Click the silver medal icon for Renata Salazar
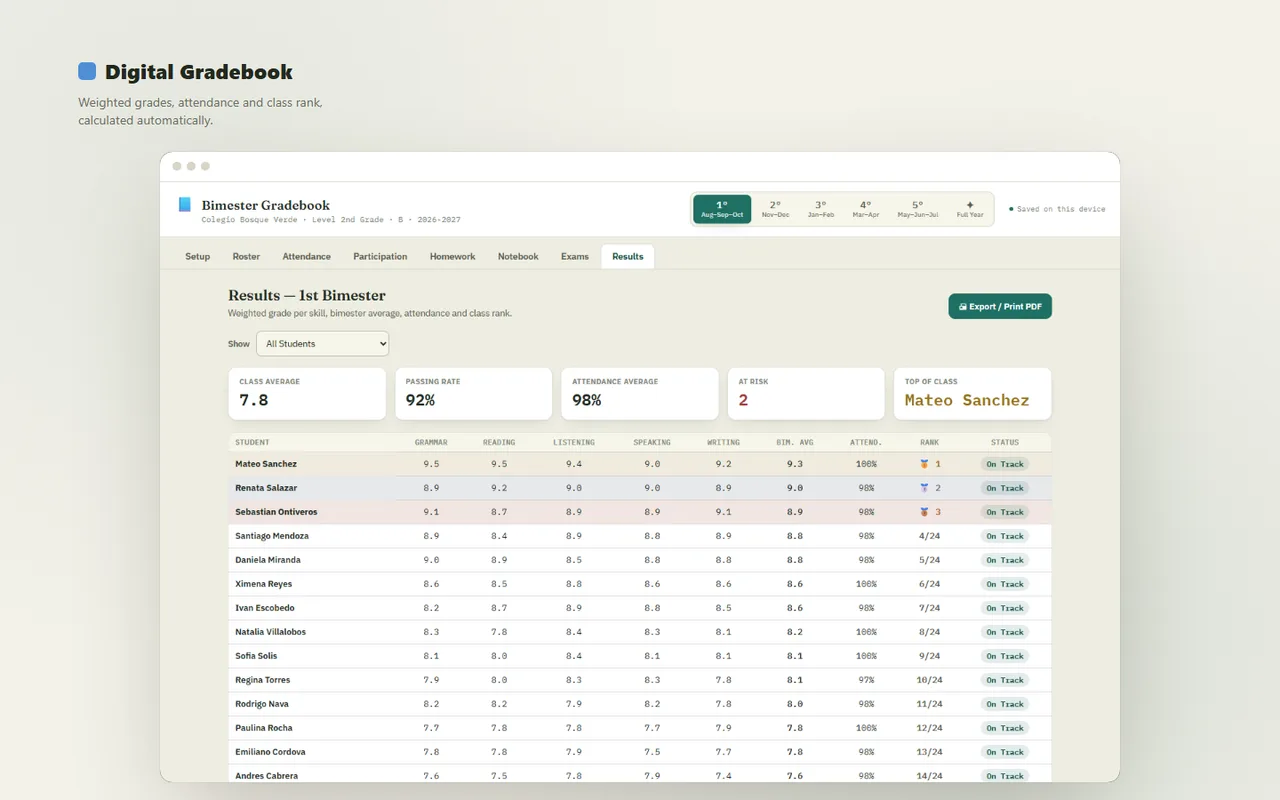The width and height of the screenshot is (1280, 800). 925,488
